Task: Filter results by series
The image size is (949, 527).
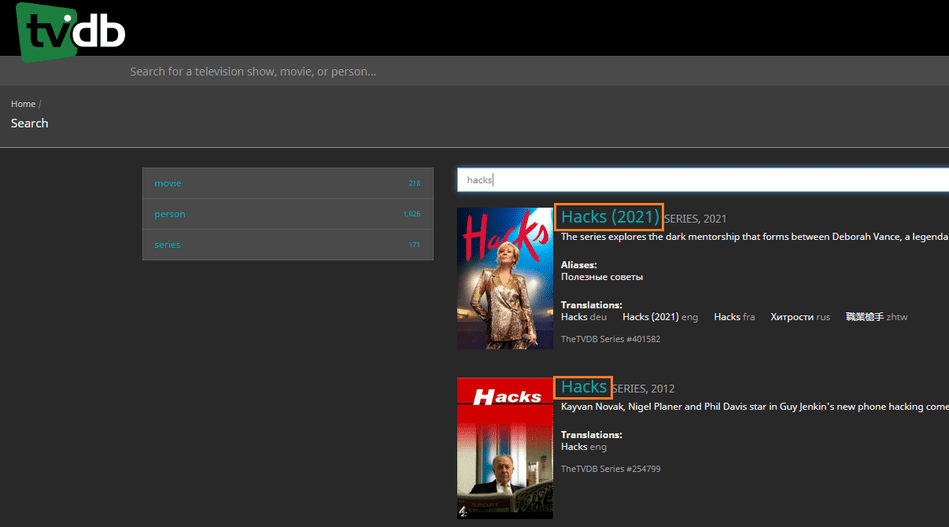Action: coord(287,245)
